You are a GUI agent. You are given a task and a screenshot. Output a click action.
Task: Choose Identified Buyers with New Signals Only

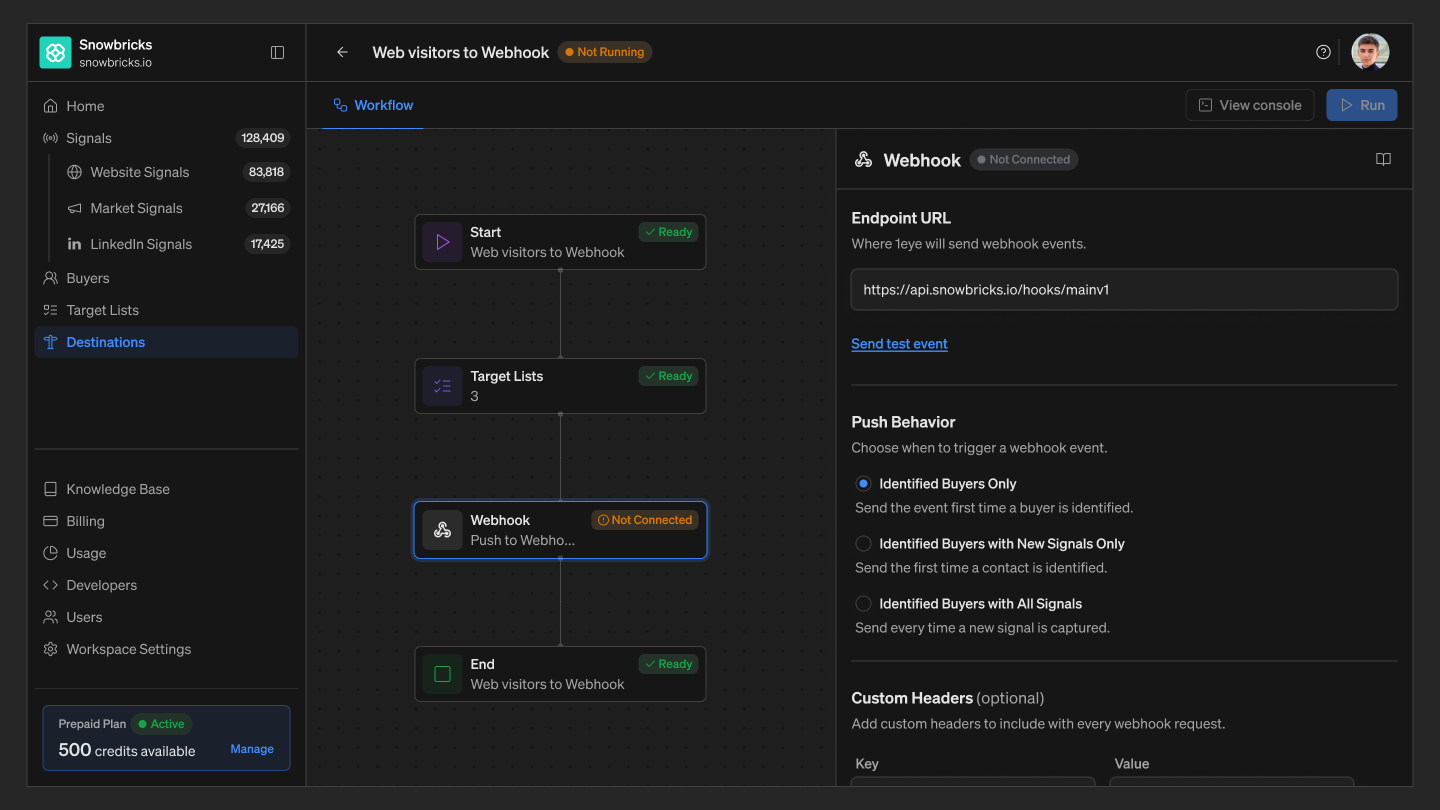click(x=863, y=544)
